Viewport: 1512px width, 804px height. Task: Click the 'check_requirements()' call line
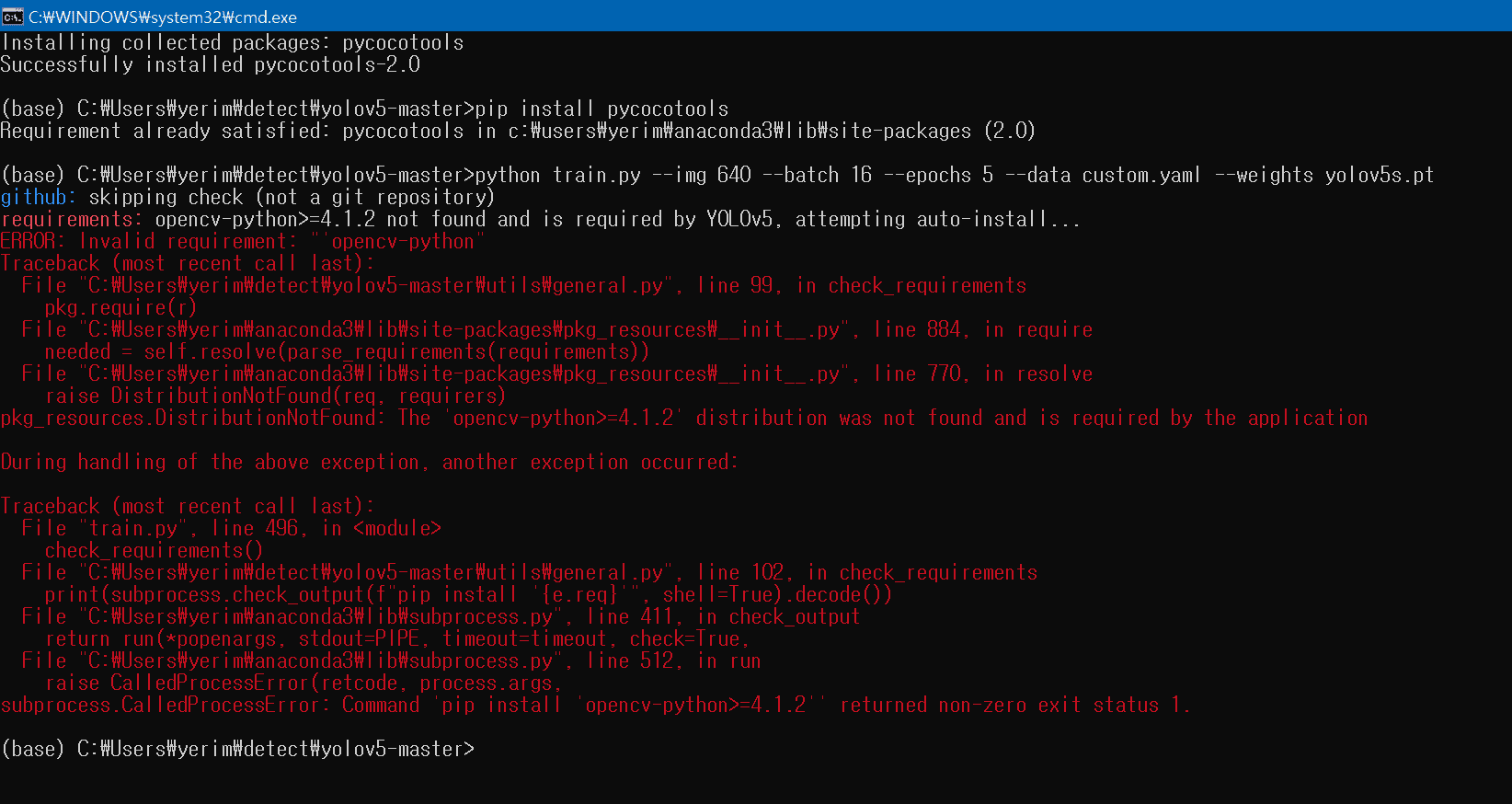pyautogui.click(x=154, y=550)
